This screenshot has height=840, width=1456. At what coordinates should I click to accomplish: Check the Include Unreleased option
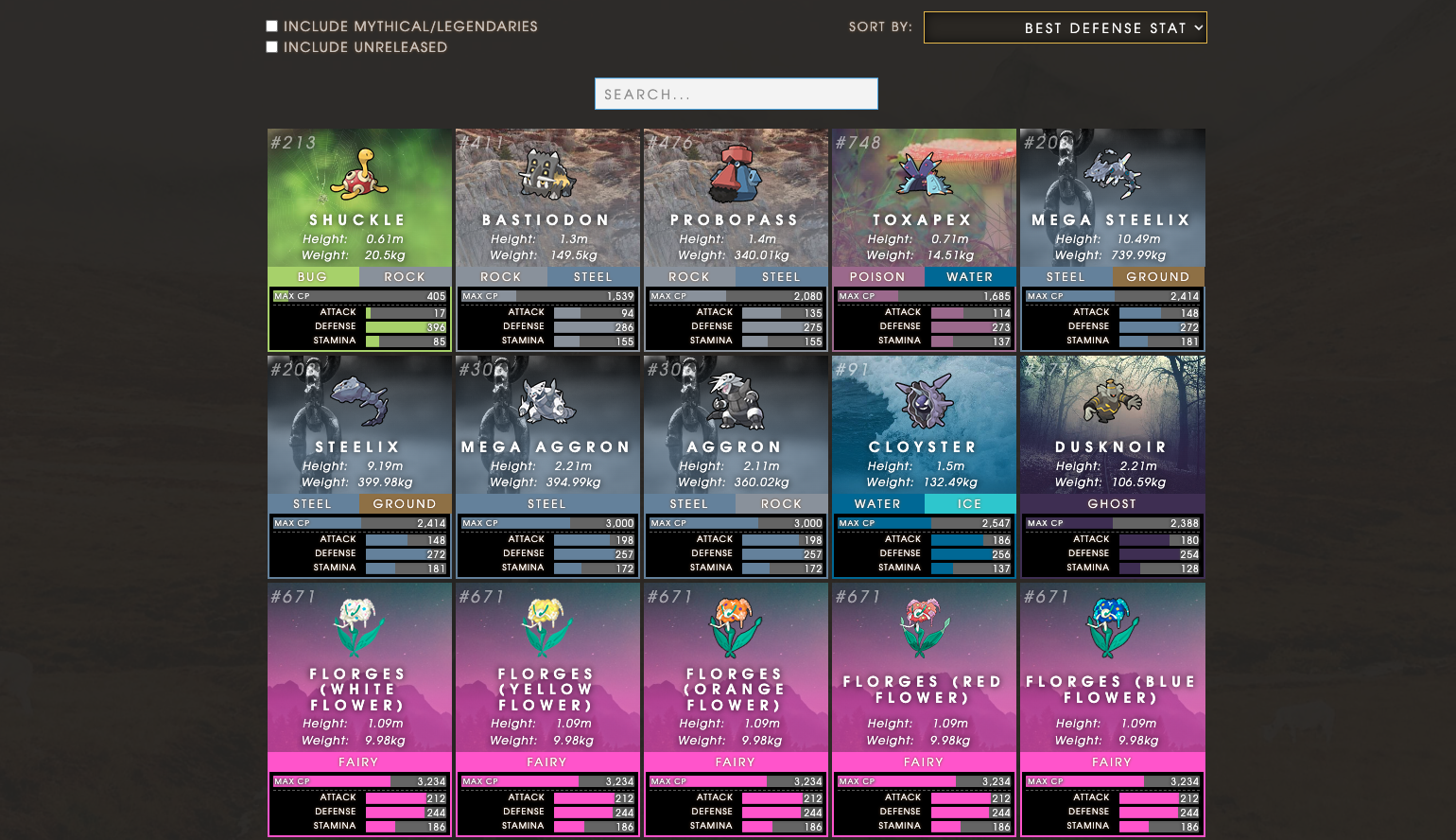271,46
